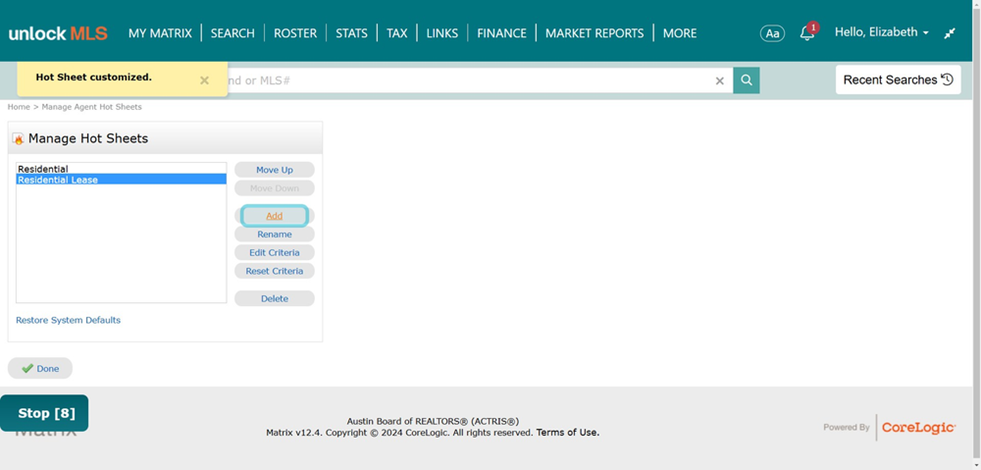Click the collapse-arrows icon by the user name
The image size is (981, 470).
(x=950, y=33)
